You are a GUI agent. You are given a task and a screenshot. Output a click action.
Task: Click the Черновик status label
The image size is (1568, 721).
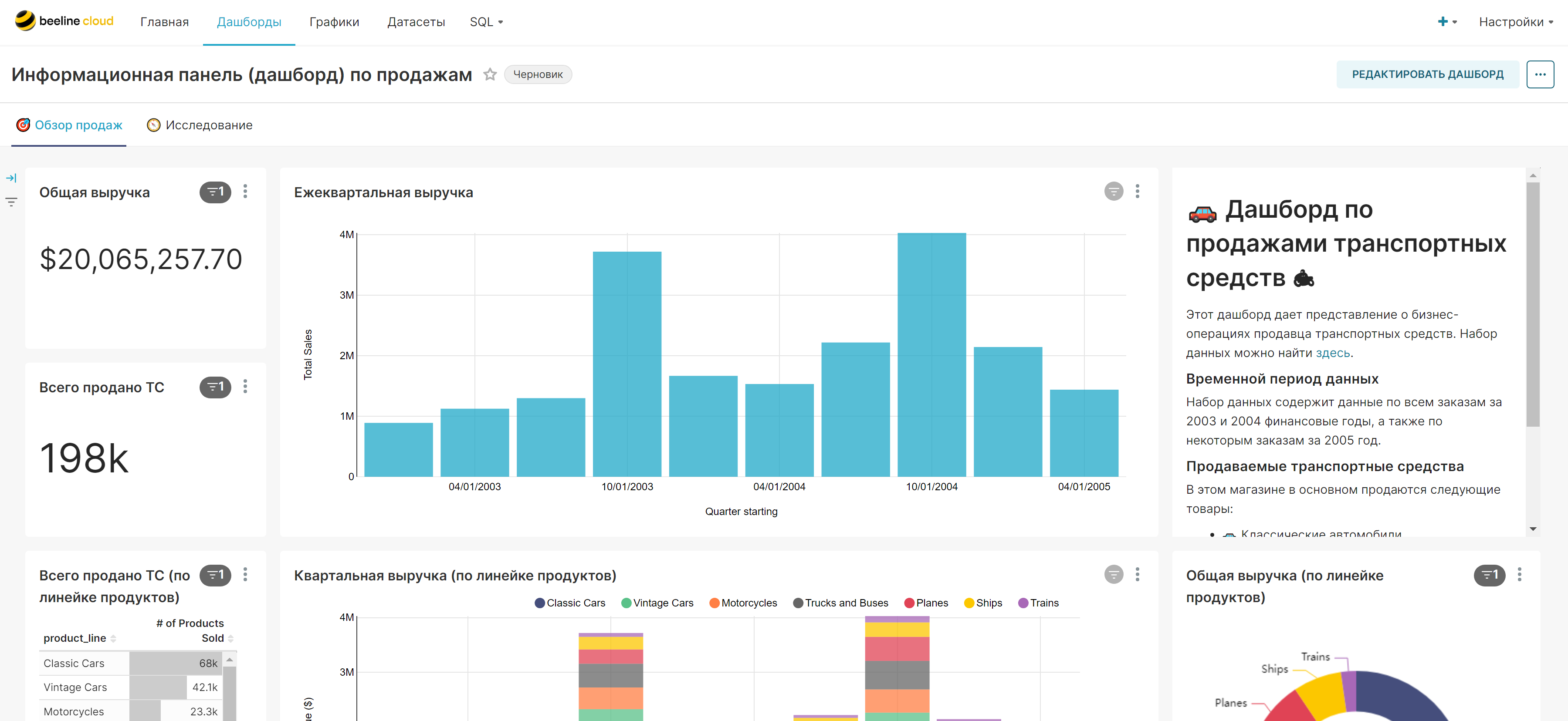point(538,74)
